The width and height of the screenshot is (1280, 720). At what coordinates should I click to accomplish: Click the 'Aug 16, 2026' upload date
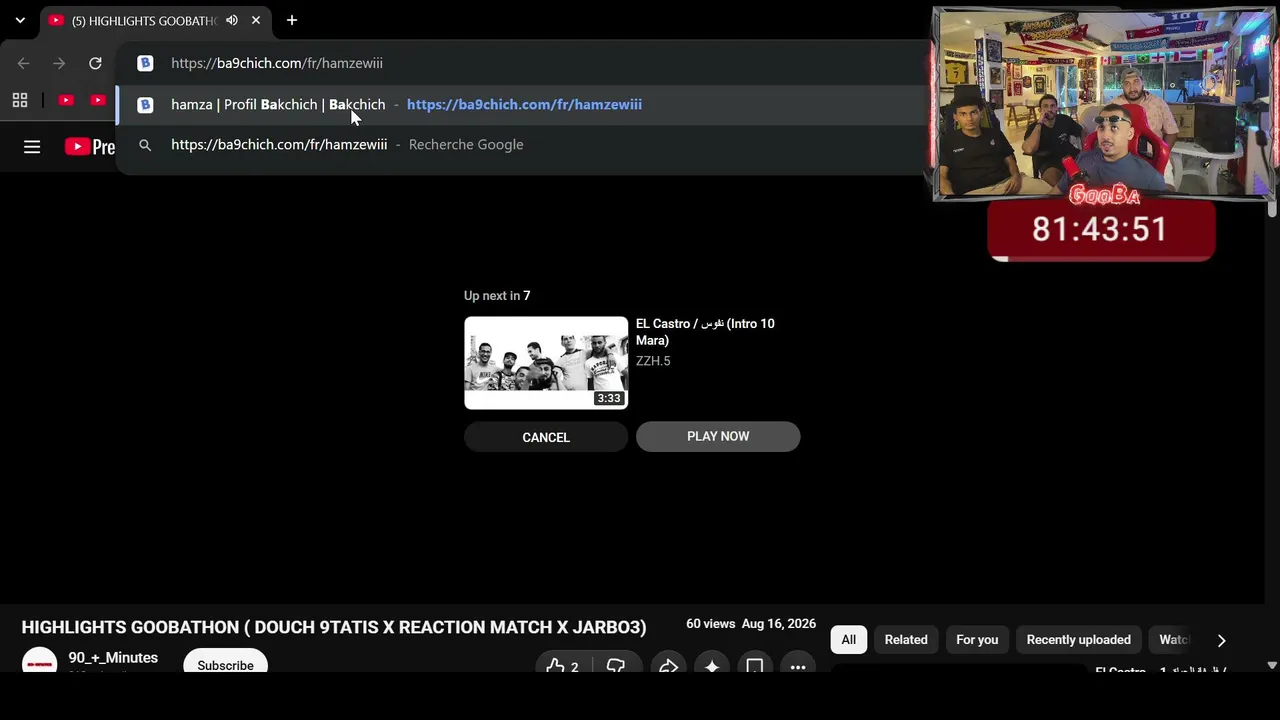coord(779,624)
